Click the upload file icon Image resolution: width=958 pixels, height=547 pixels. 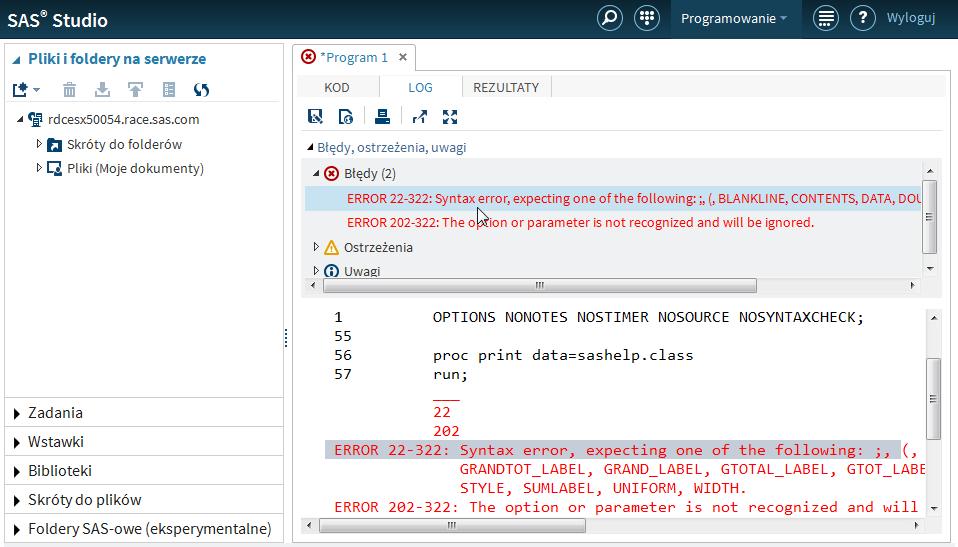[136, 90]
